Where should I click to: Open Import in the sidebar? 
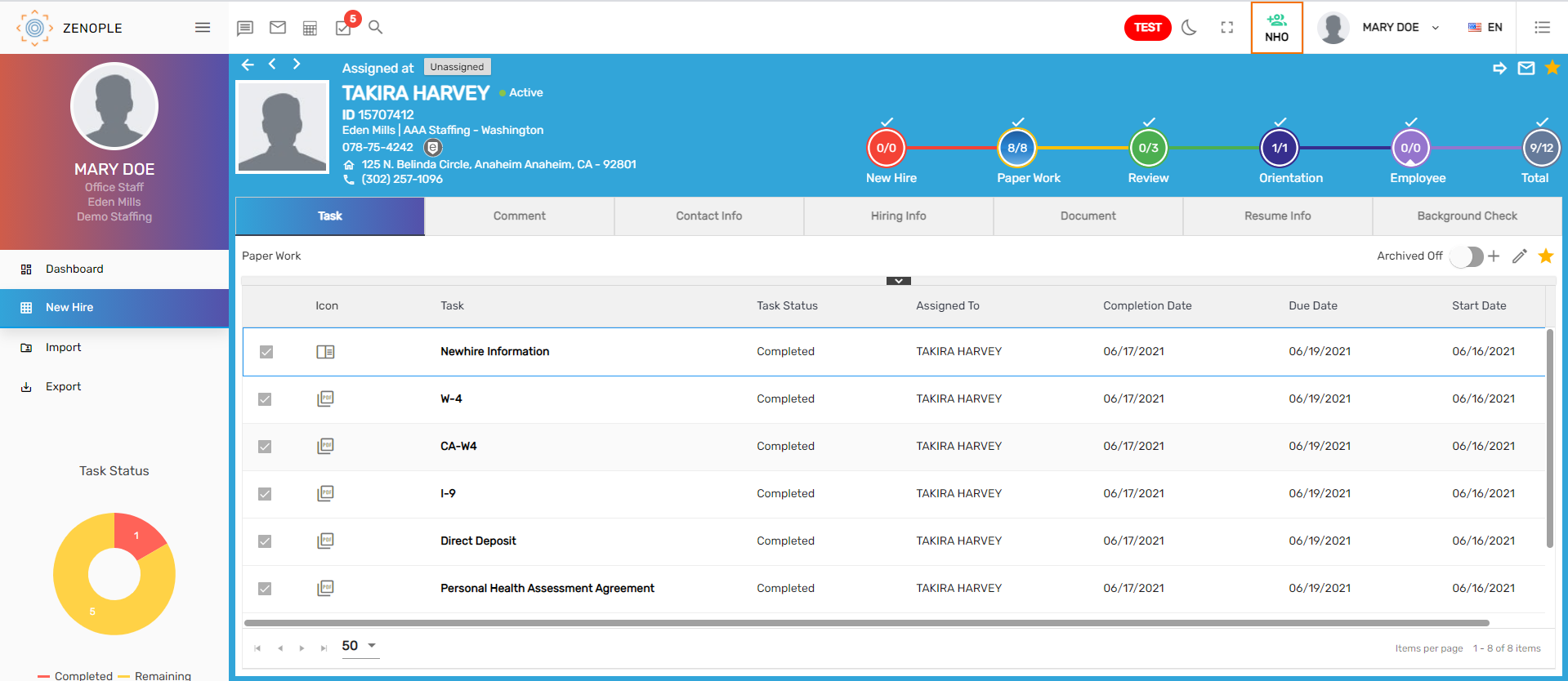click(114, 347)
